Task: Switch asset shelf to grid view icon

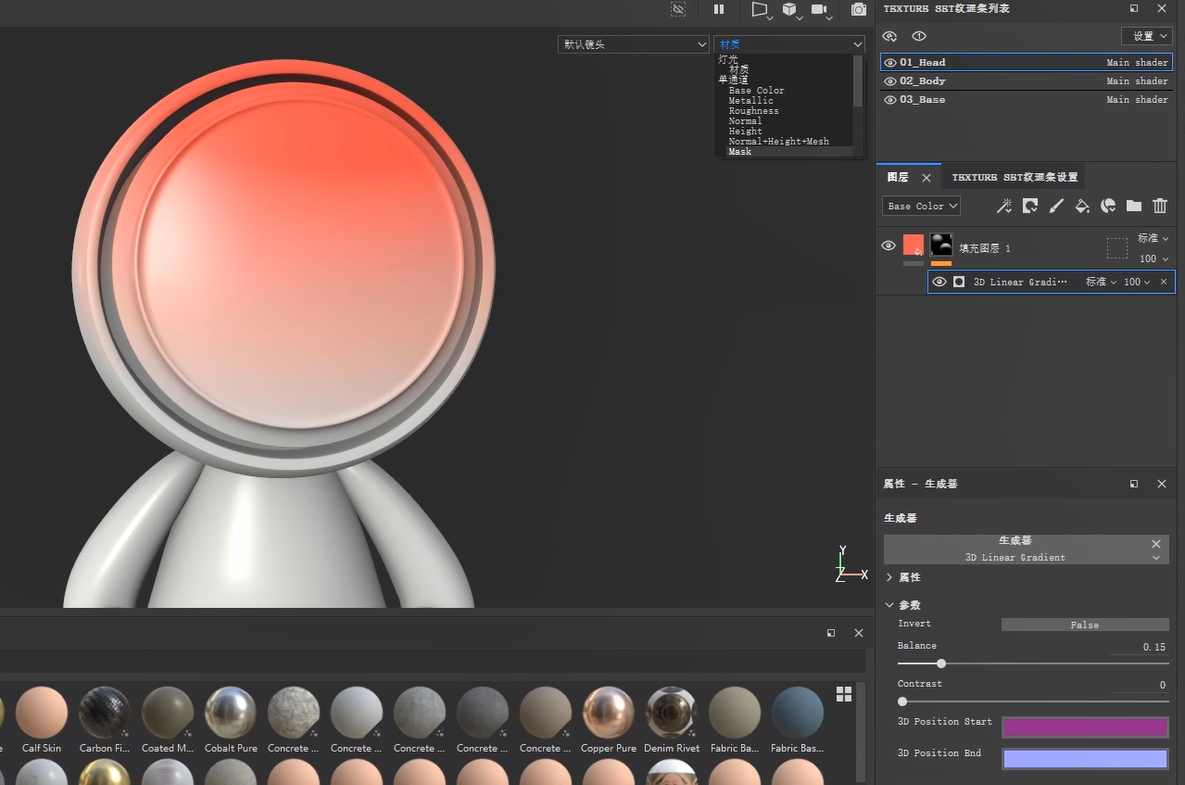Action: pos(844,694)
